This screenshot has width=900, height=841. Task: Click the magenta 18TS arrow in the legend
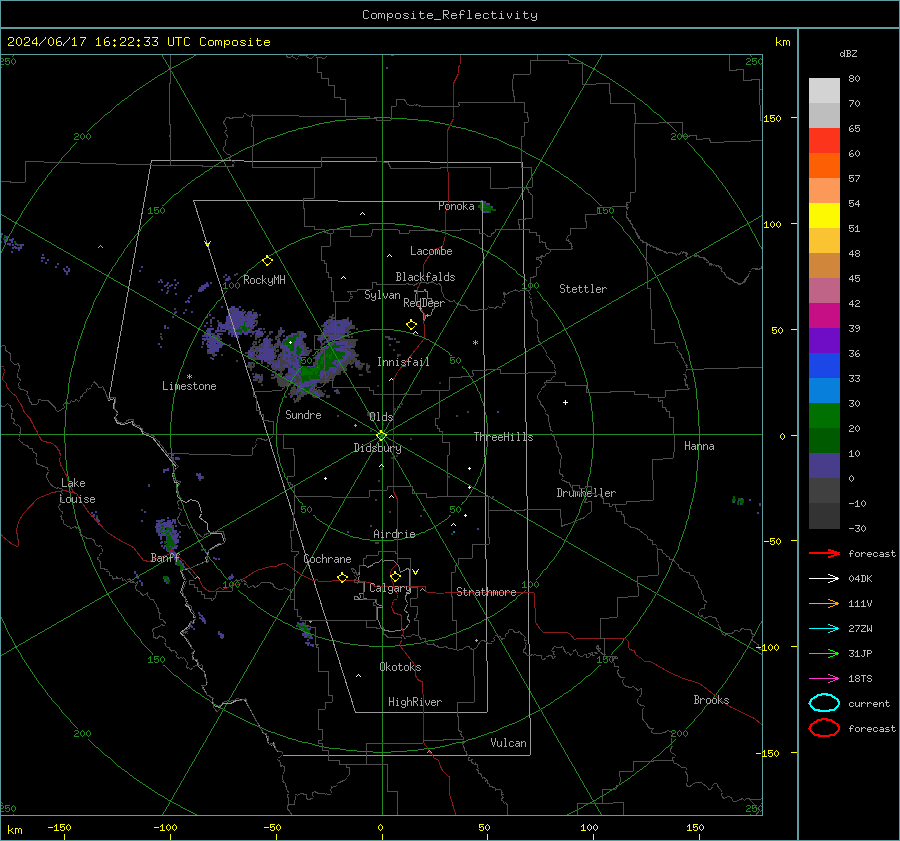pyautogui.click(x=824, y=679)
